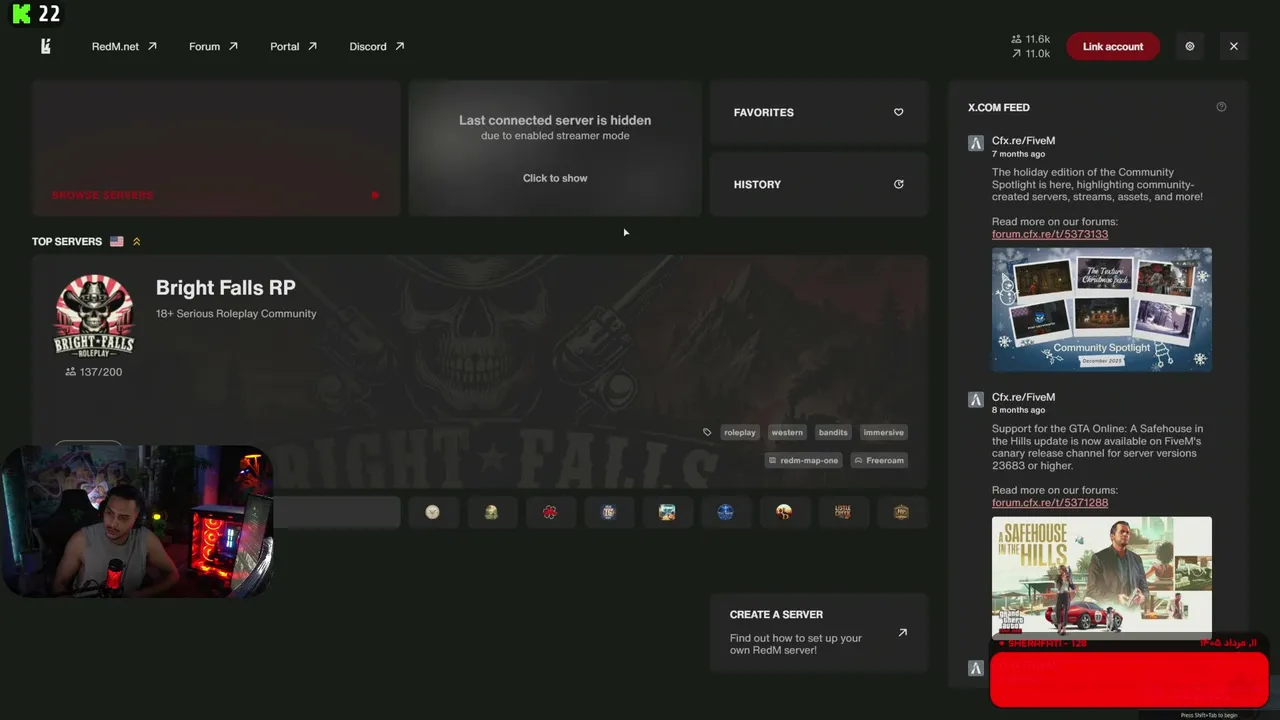Select the western tag
Image resolution: width=1280 pixels, height=720 pixels.
click(x=787, y=432)
